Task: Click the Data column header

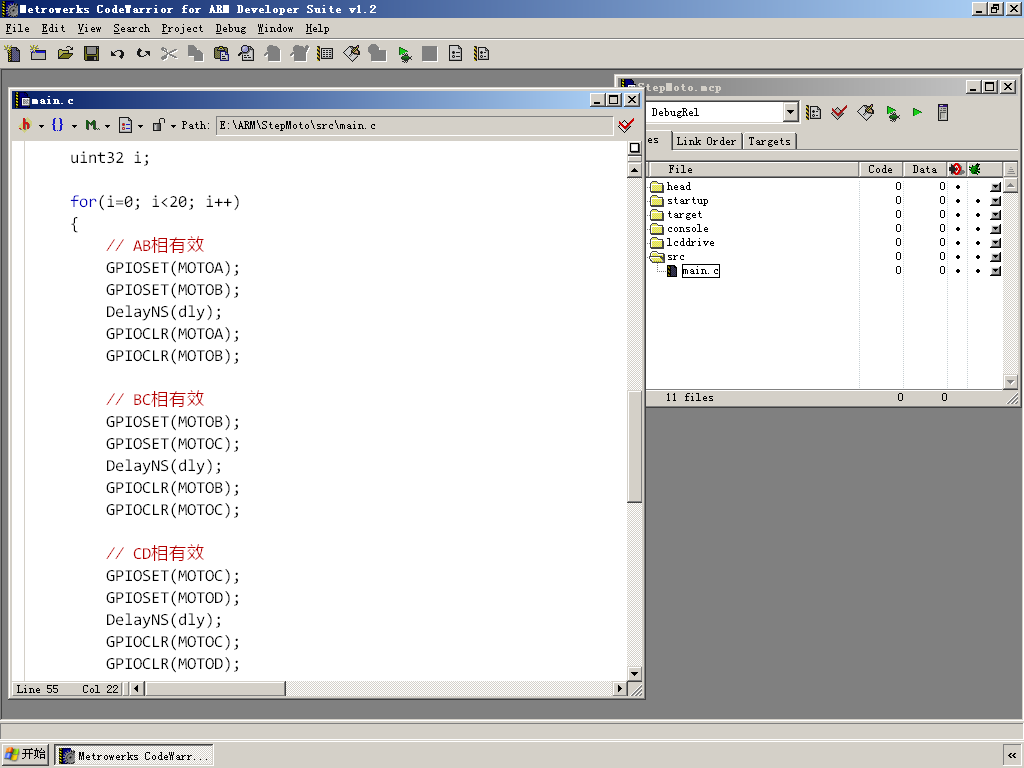Action: pos(924,169)
